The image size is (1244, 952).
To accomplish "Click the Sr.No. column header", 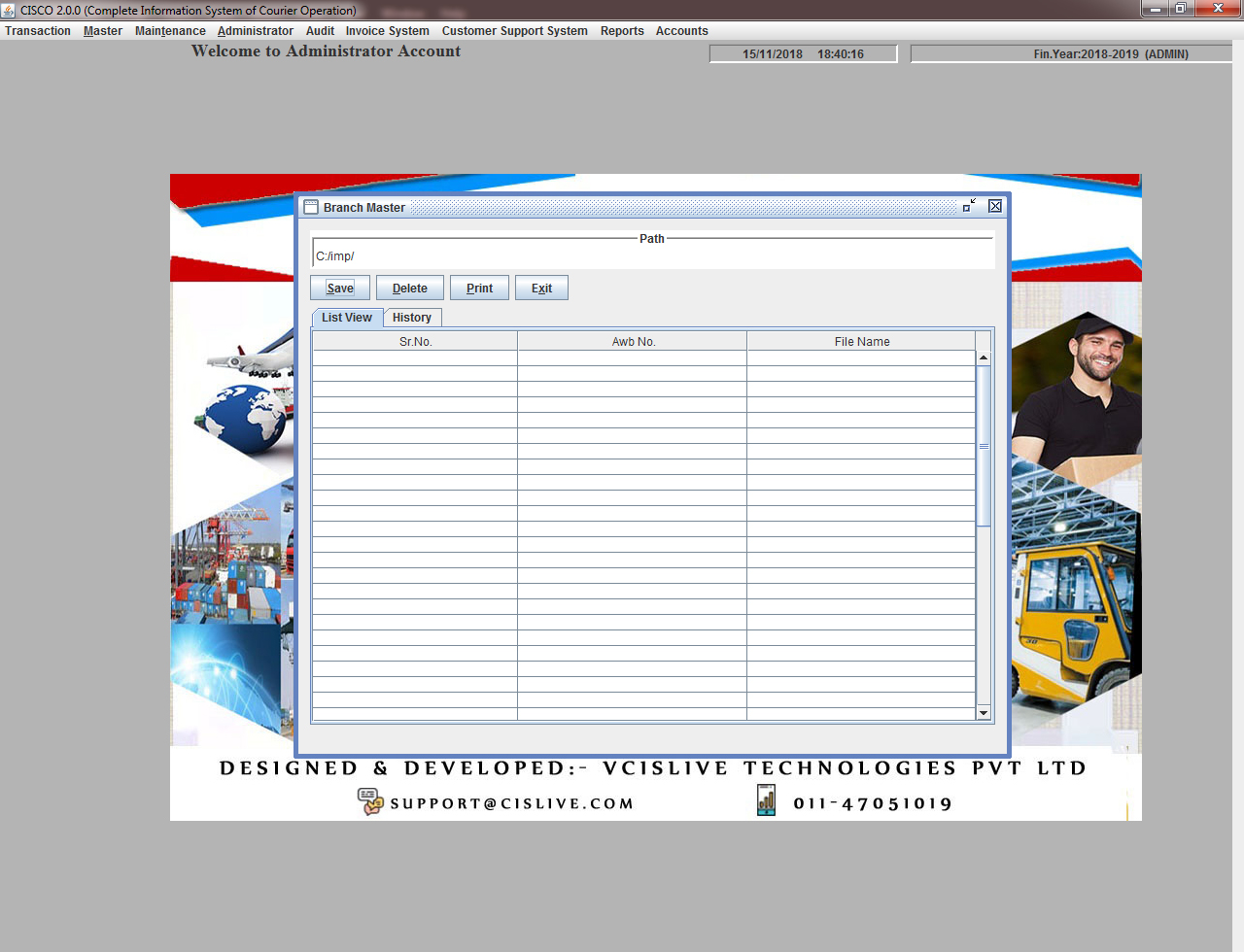I will pos(415,341).
